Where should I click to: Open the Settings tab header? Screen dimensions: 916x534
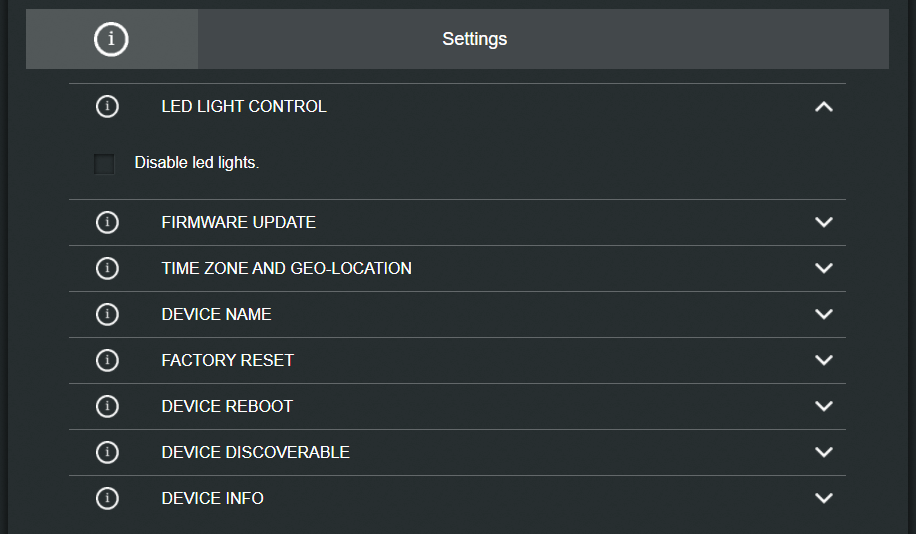pyautogui.click(x=475, y=39)
